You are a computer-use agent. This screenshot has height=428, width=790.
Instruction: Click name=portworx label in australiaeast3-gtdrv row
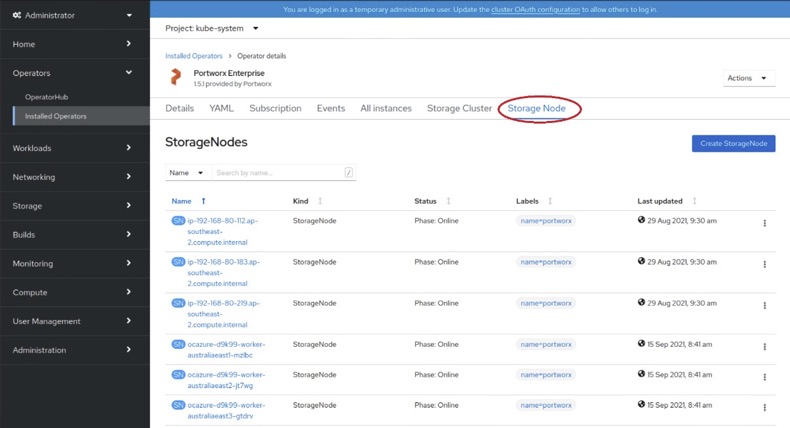546,405
